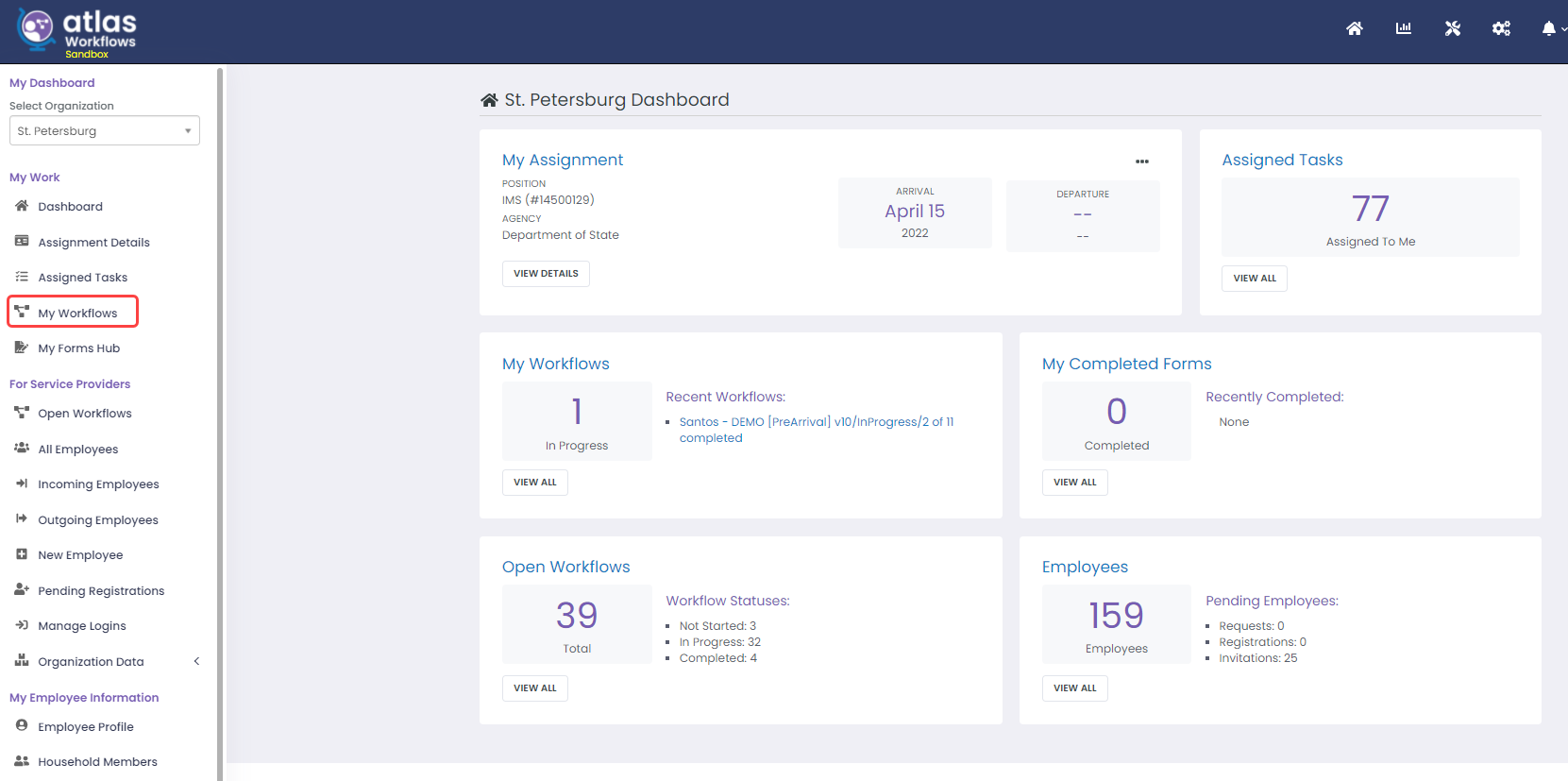The height and width of the screenshot is (781, 1568).
Task: Expand the Organization Data chevron
Action: click(x=196, y=661)
